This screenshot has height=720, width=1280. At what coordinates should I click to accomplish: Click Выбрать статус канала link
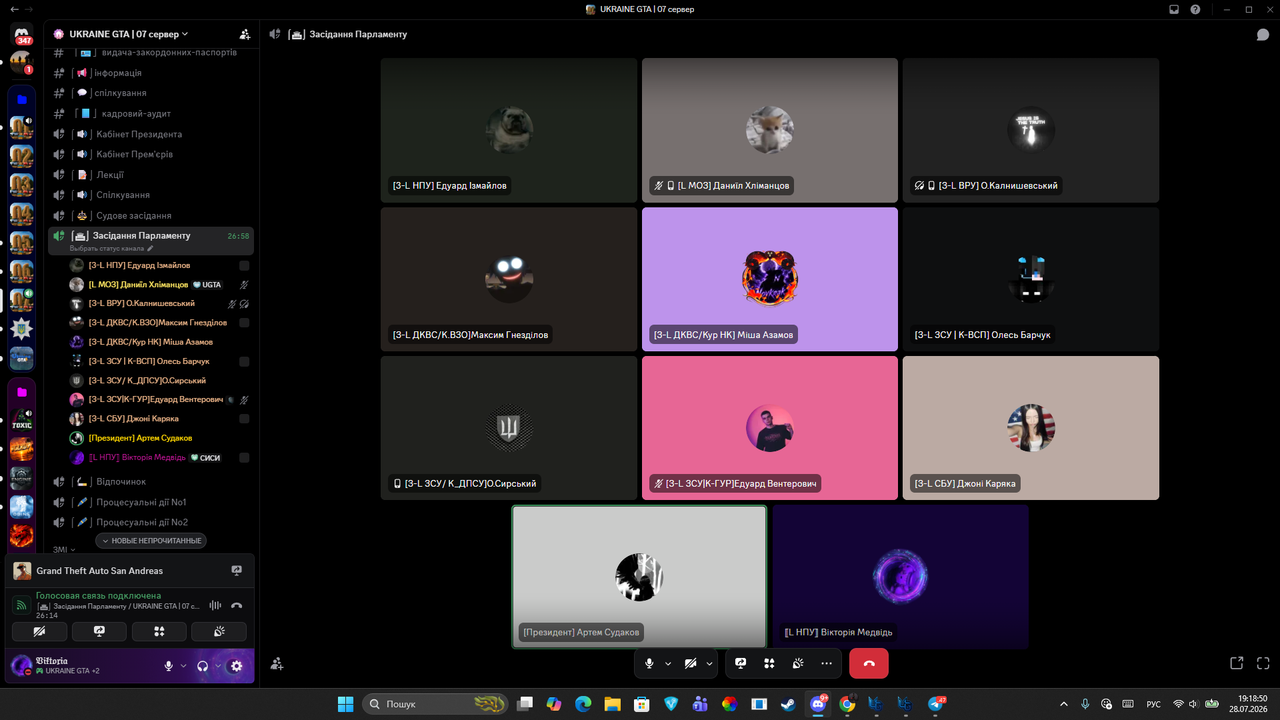click(x=112, y=248)
